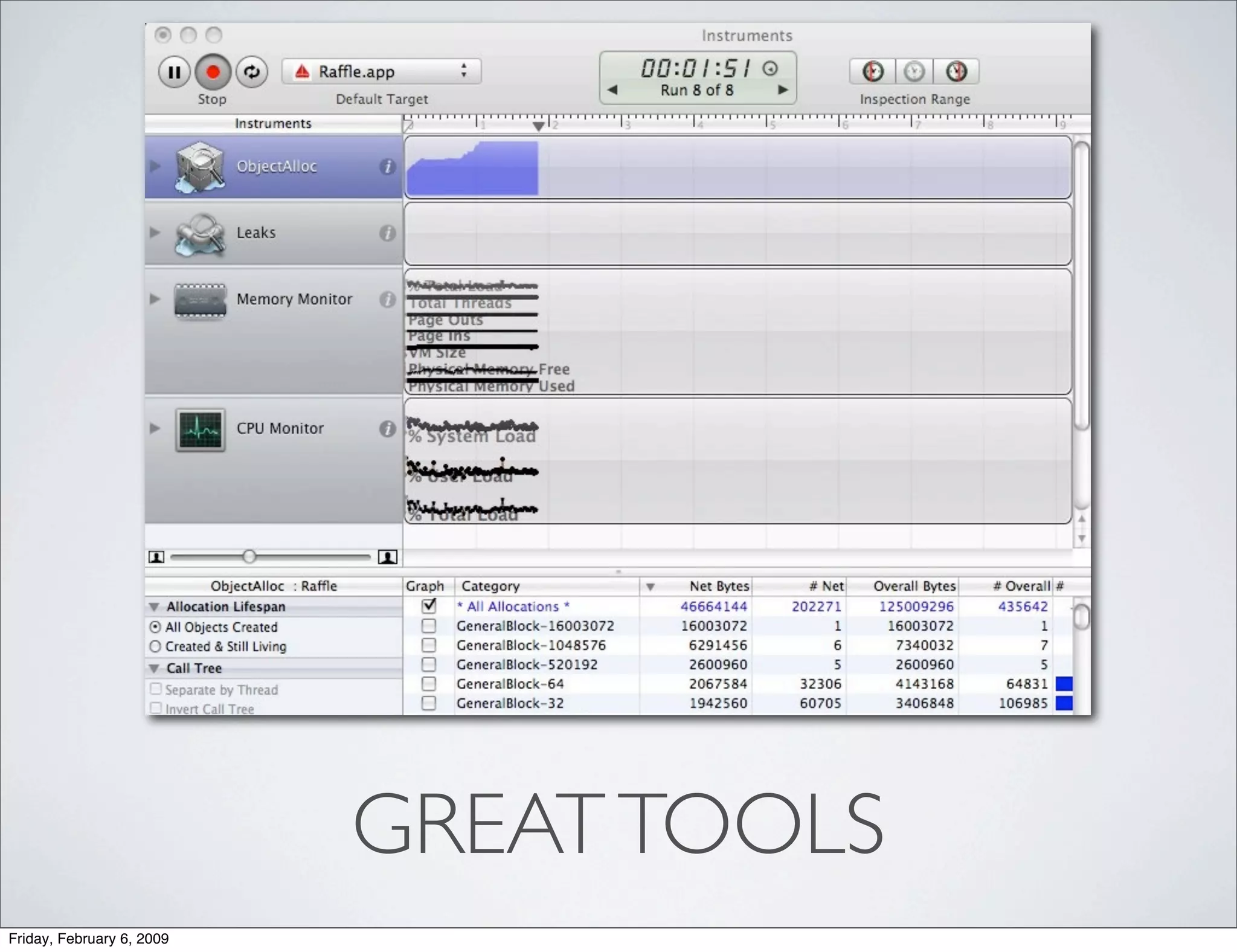Sort by the # Net column header
This screenshot has width=1237, height=952.
(x=799, y=586)
